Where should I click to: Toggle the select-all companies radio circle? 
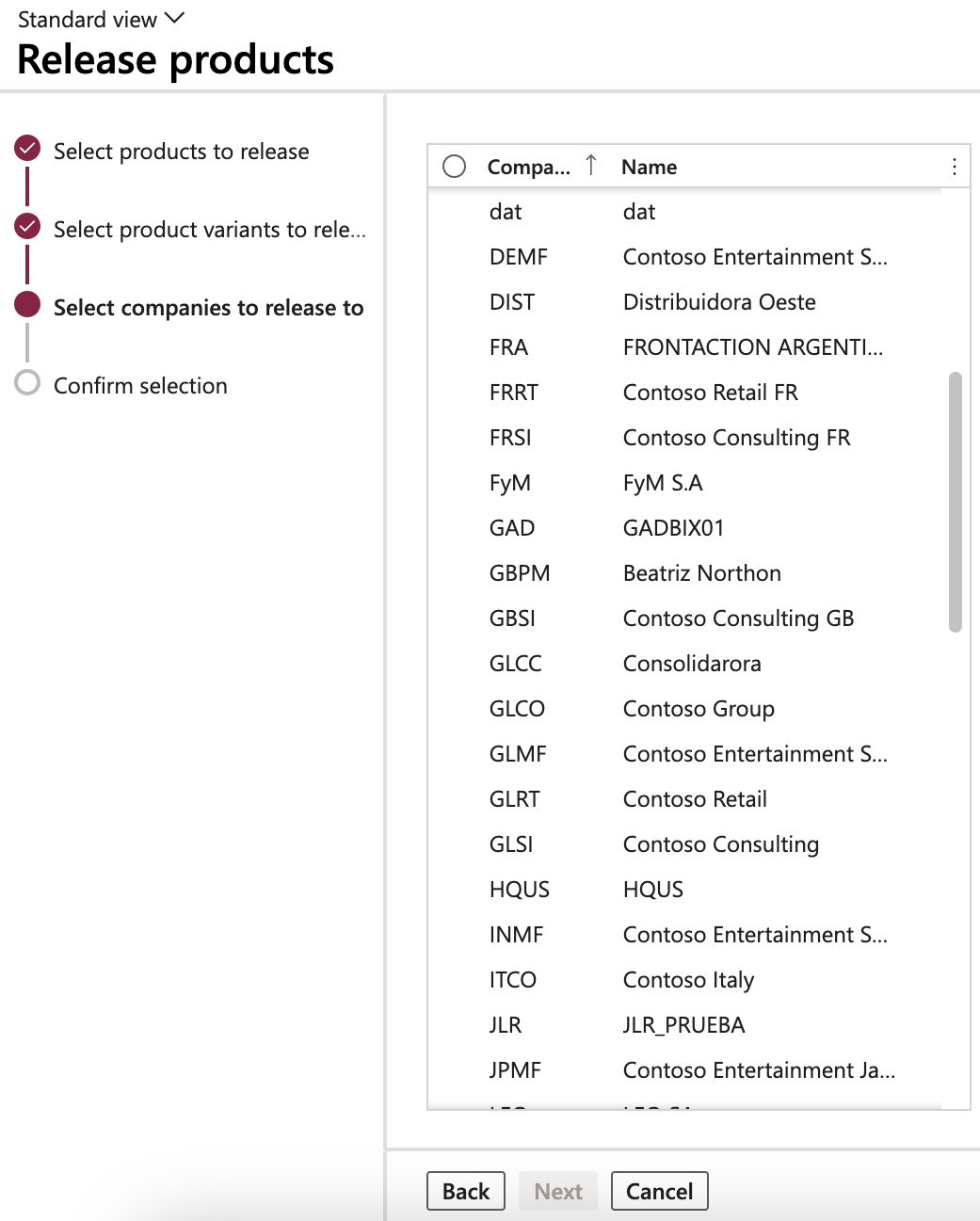pos(454,167)
